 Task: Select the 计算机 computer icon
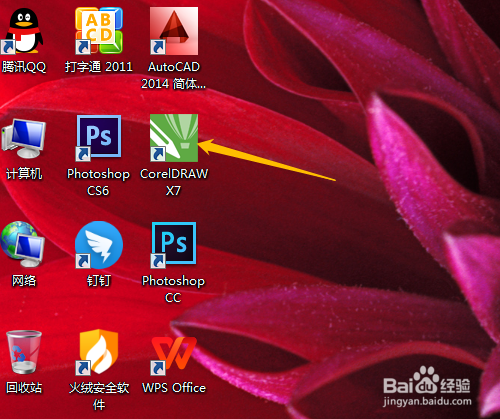pyautogui.click(x=23, y=138)
